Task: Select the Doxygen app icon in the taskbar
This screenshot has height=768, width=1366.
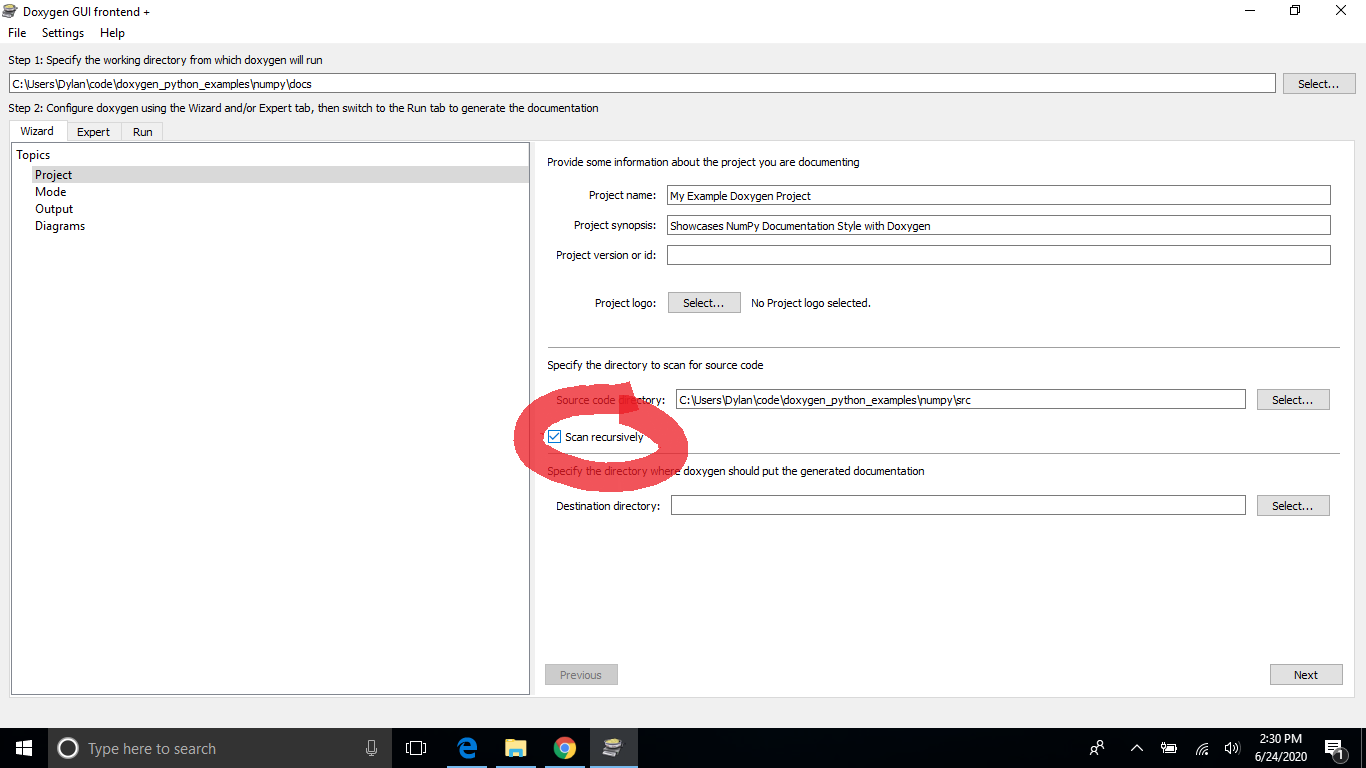Action: pyautogui.click(x=613, y=748)
